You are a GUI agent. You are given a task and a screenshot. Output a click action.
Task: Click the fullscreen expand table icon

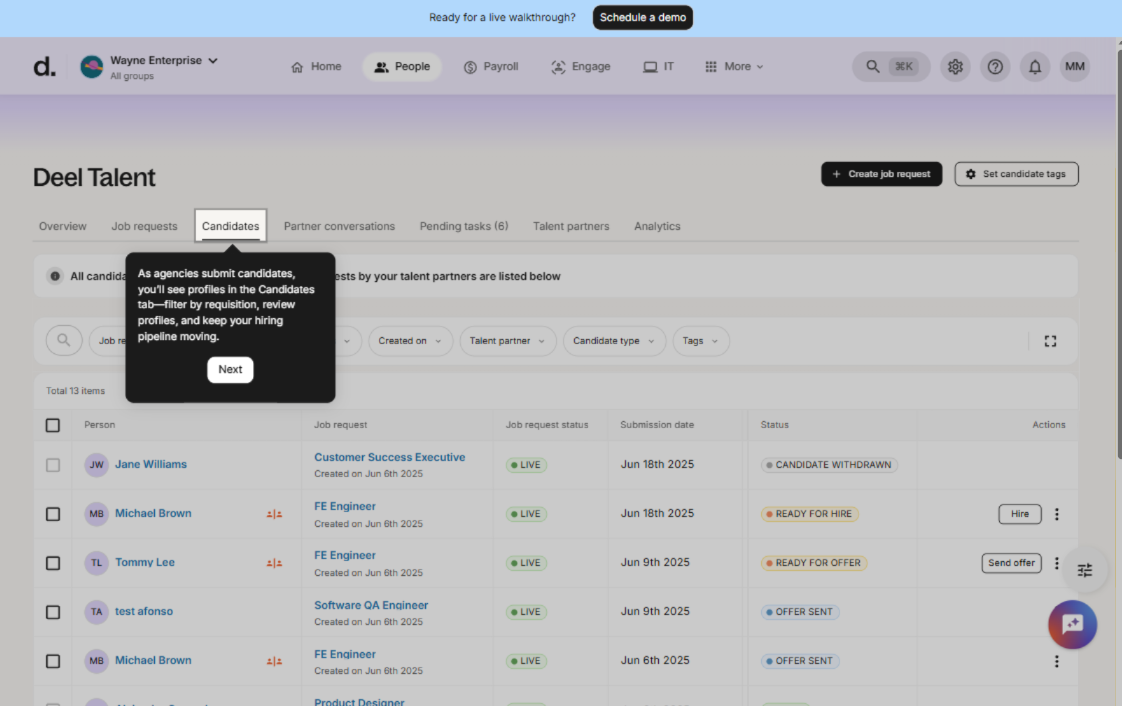tap(1050, 341)
